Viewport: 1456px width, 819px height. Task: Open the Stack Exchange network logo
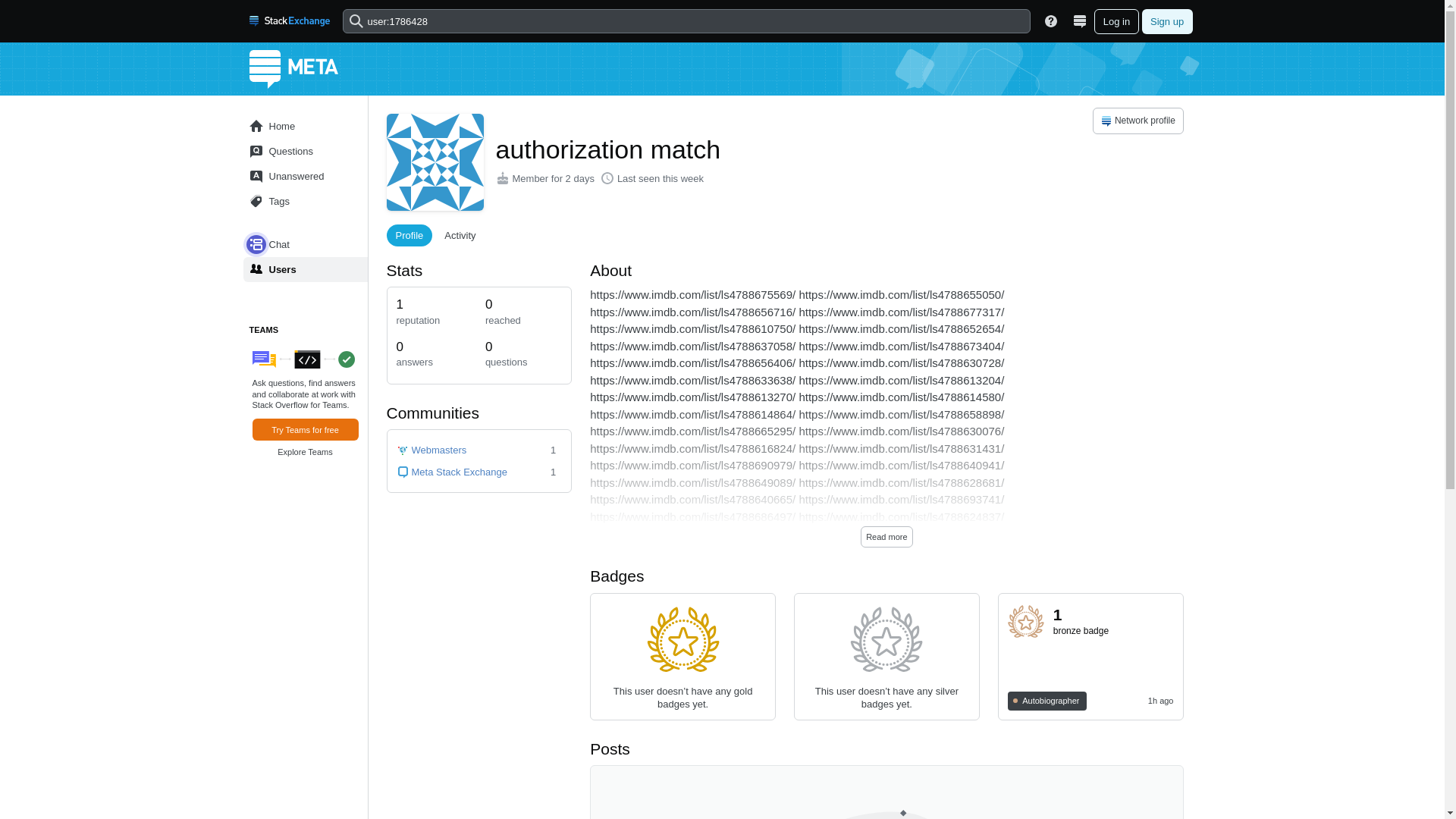[x=289, y=21]
